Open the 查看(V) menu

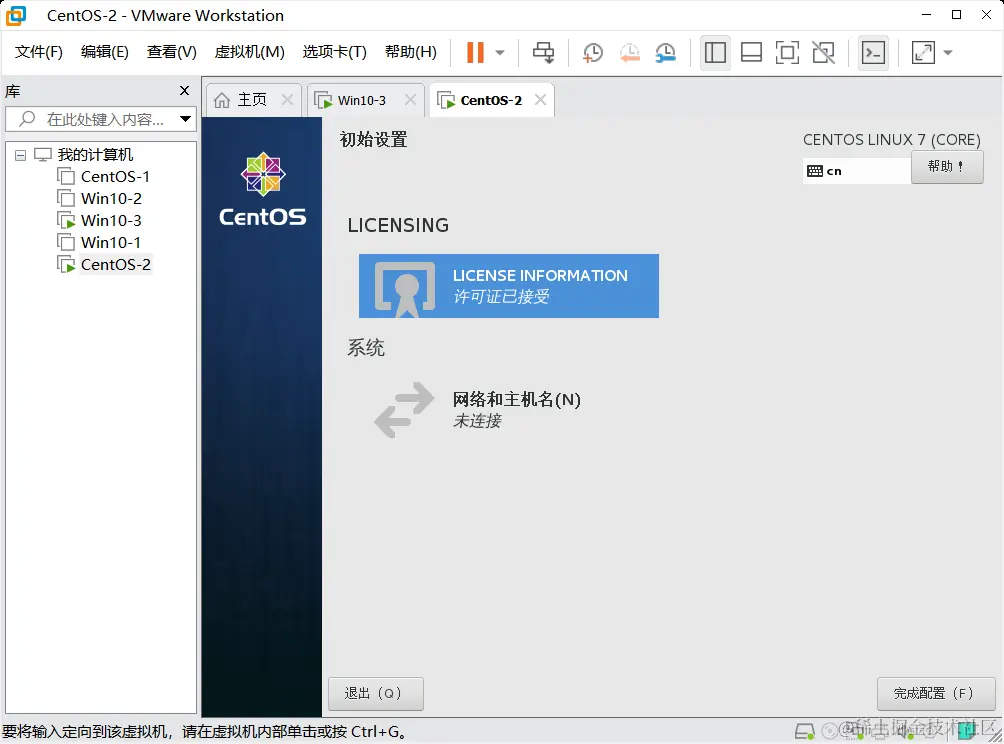pos(172,52)
